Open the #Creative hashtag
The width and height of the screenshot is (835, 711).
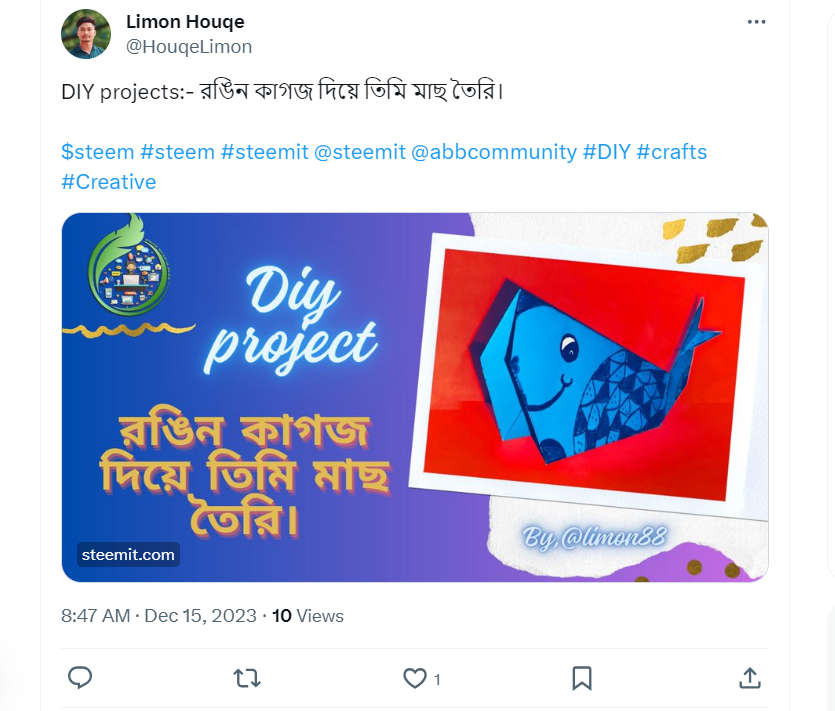coord(109,182)
